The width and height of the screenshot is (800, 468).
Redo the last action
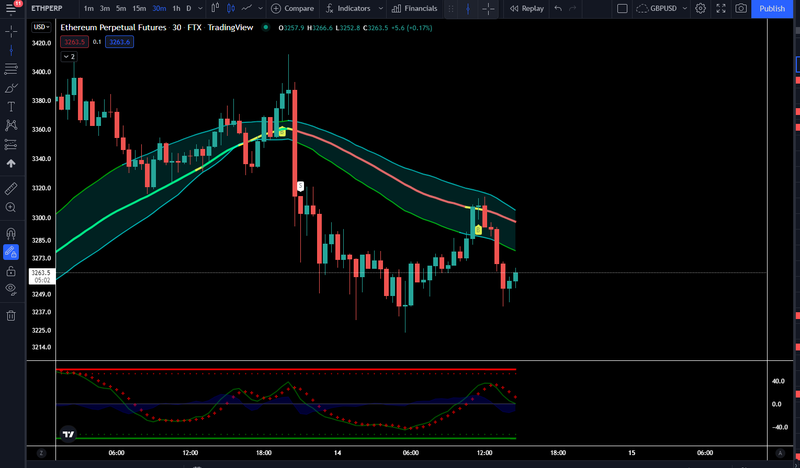572,8
